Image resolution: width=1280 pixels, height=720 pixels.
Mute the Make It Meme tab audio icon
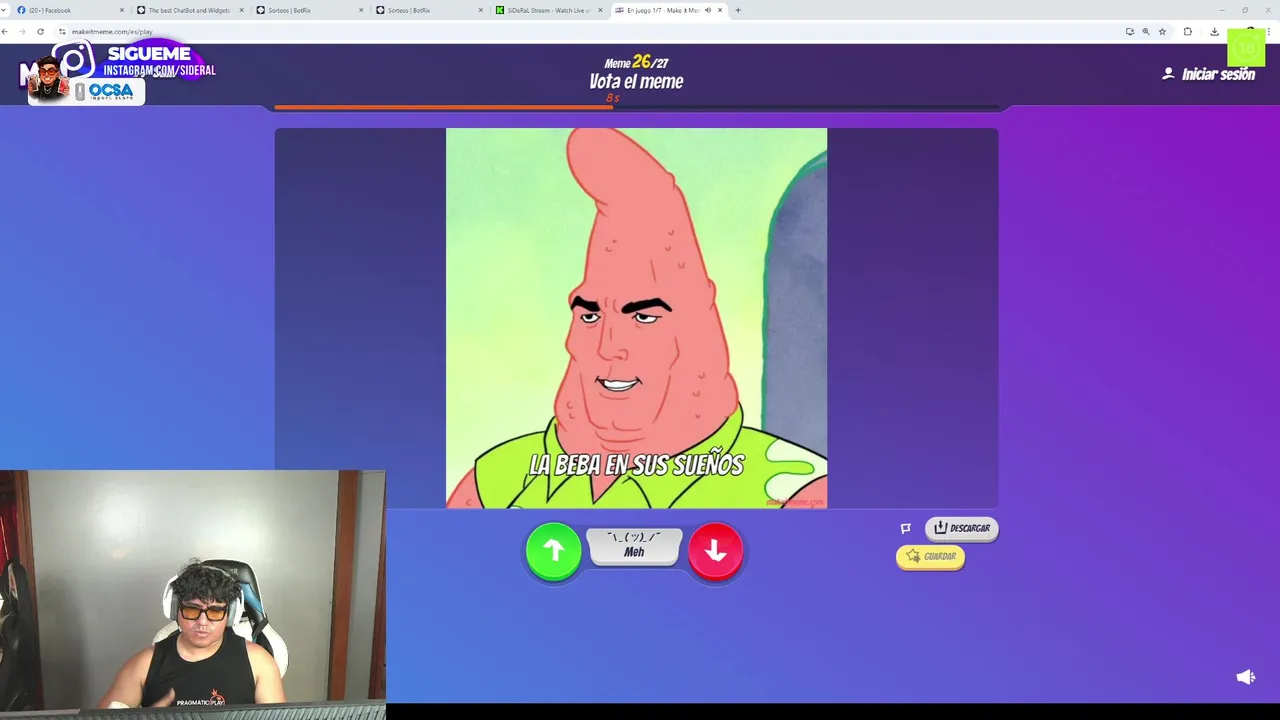(x=708, y=10)
